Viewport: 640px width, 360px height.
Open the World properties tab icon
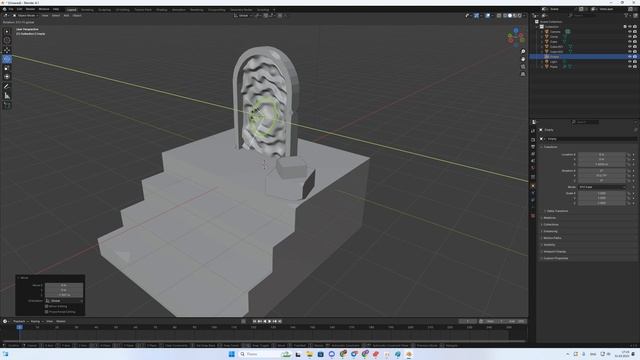(533, 168)
